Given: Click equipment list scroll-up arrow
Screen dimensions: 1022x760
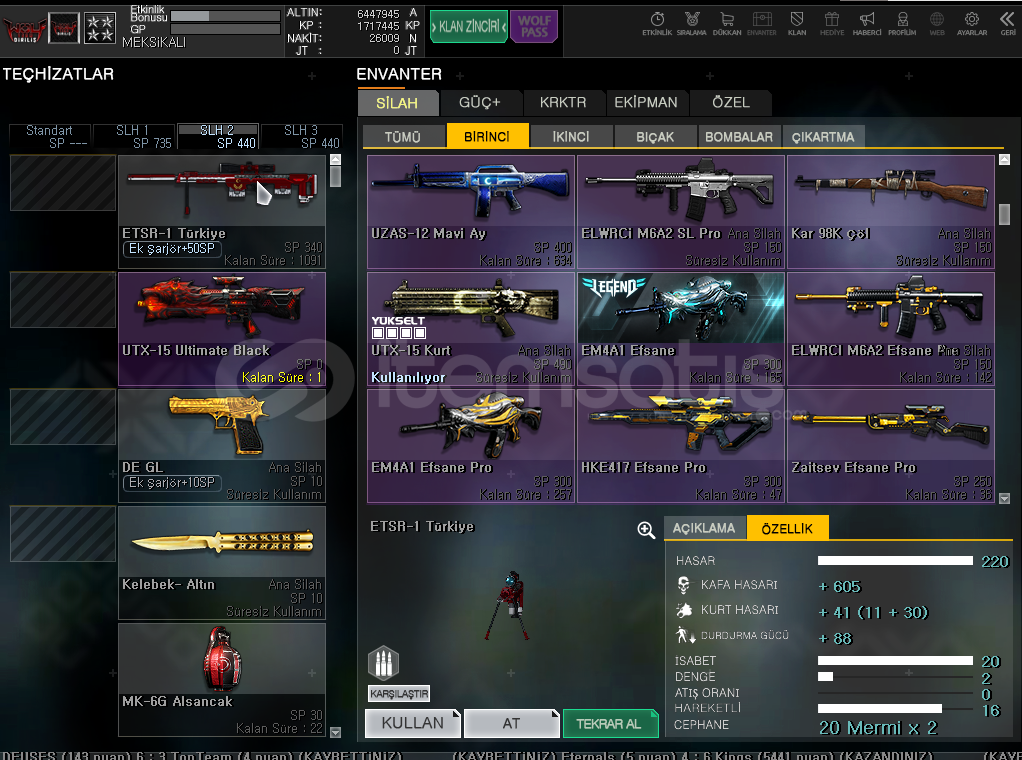Looking at the screenshot, I should (336, 160).
